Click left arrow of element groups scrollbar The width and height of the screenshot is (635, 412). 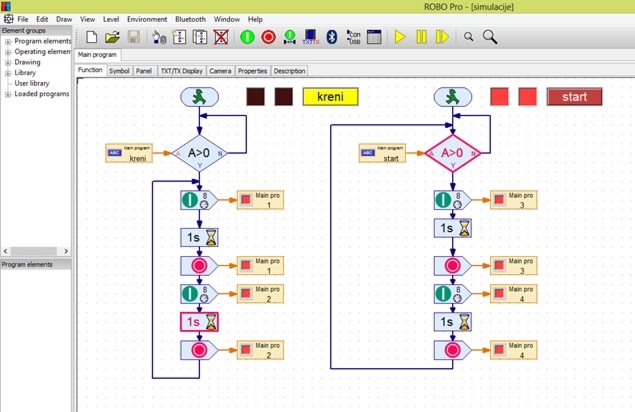tap(6, 251)
